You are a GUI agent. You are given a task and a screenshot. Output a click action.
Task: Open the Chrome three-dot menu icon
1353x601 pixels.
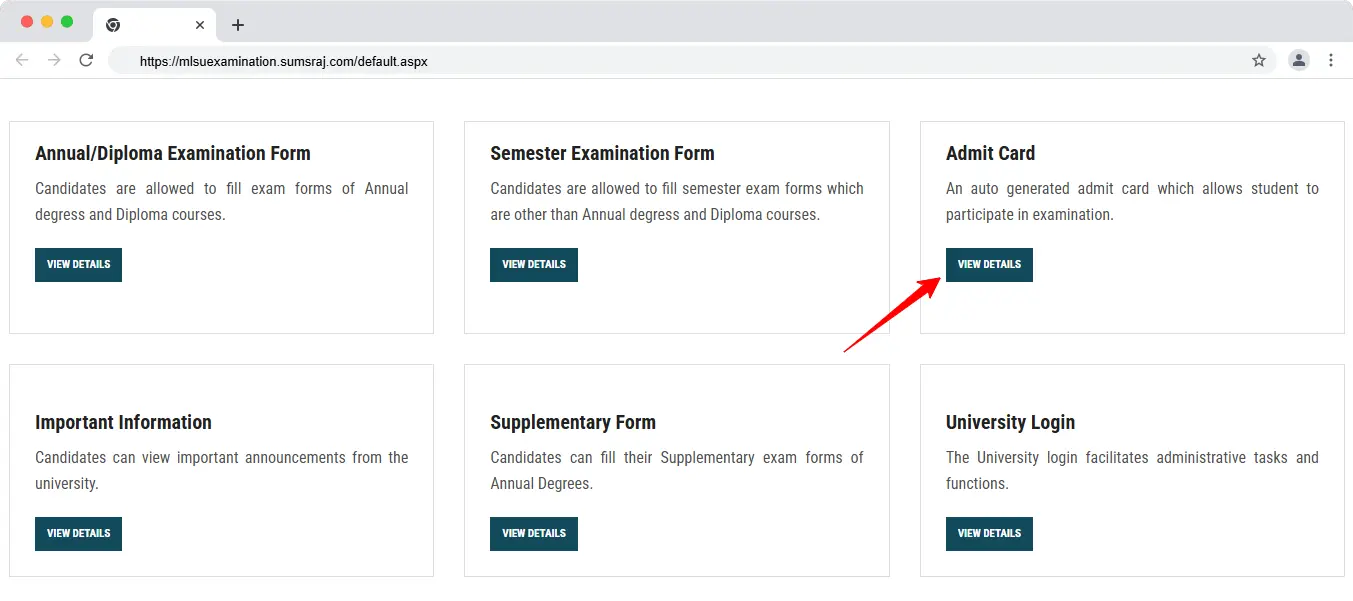point(1331,60)
